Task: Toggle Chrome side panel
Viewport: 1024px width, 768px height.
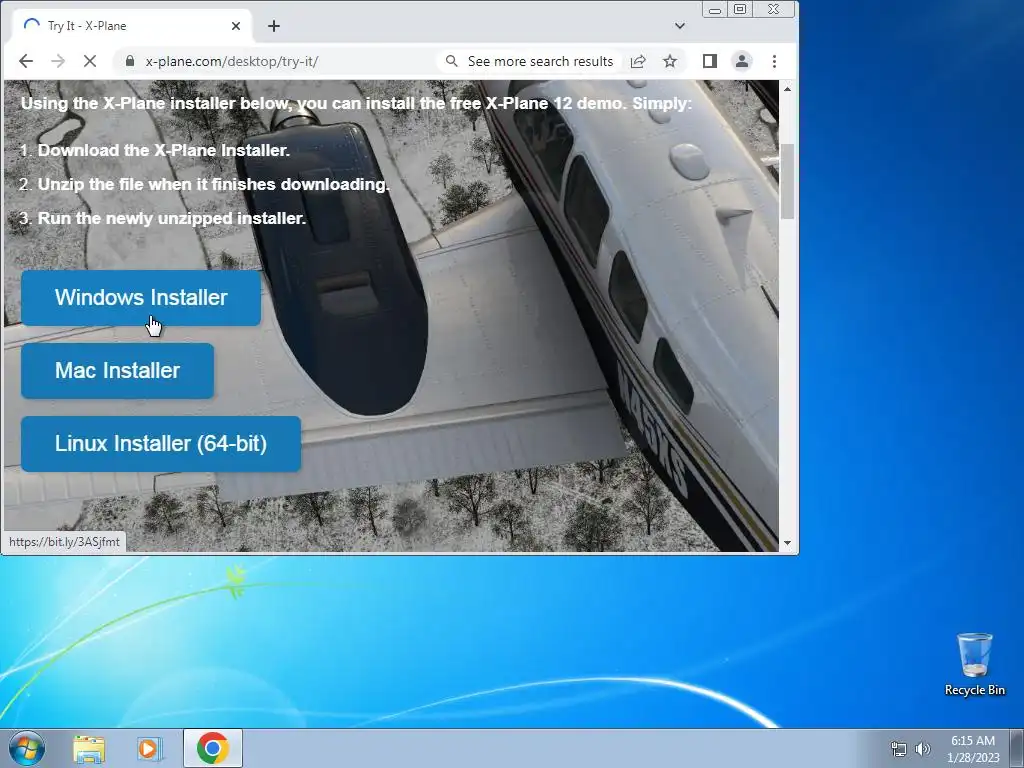Action: [710, 61]
